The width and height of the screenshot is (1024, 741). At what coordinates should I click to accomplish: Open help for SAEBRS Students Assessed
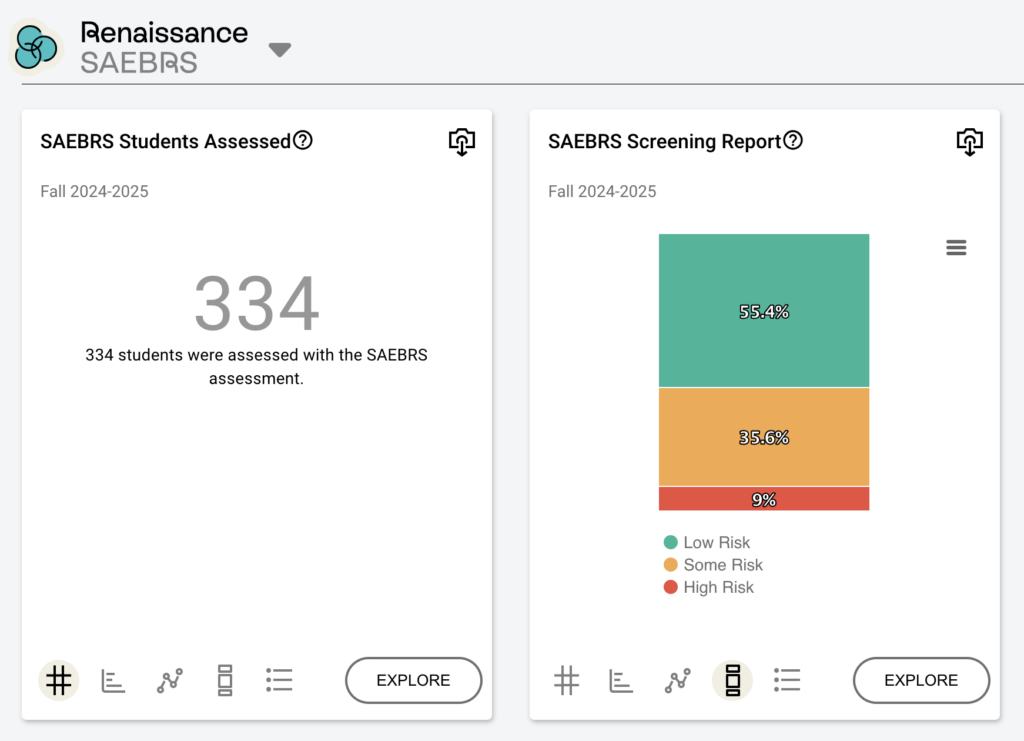coord(303,140)
